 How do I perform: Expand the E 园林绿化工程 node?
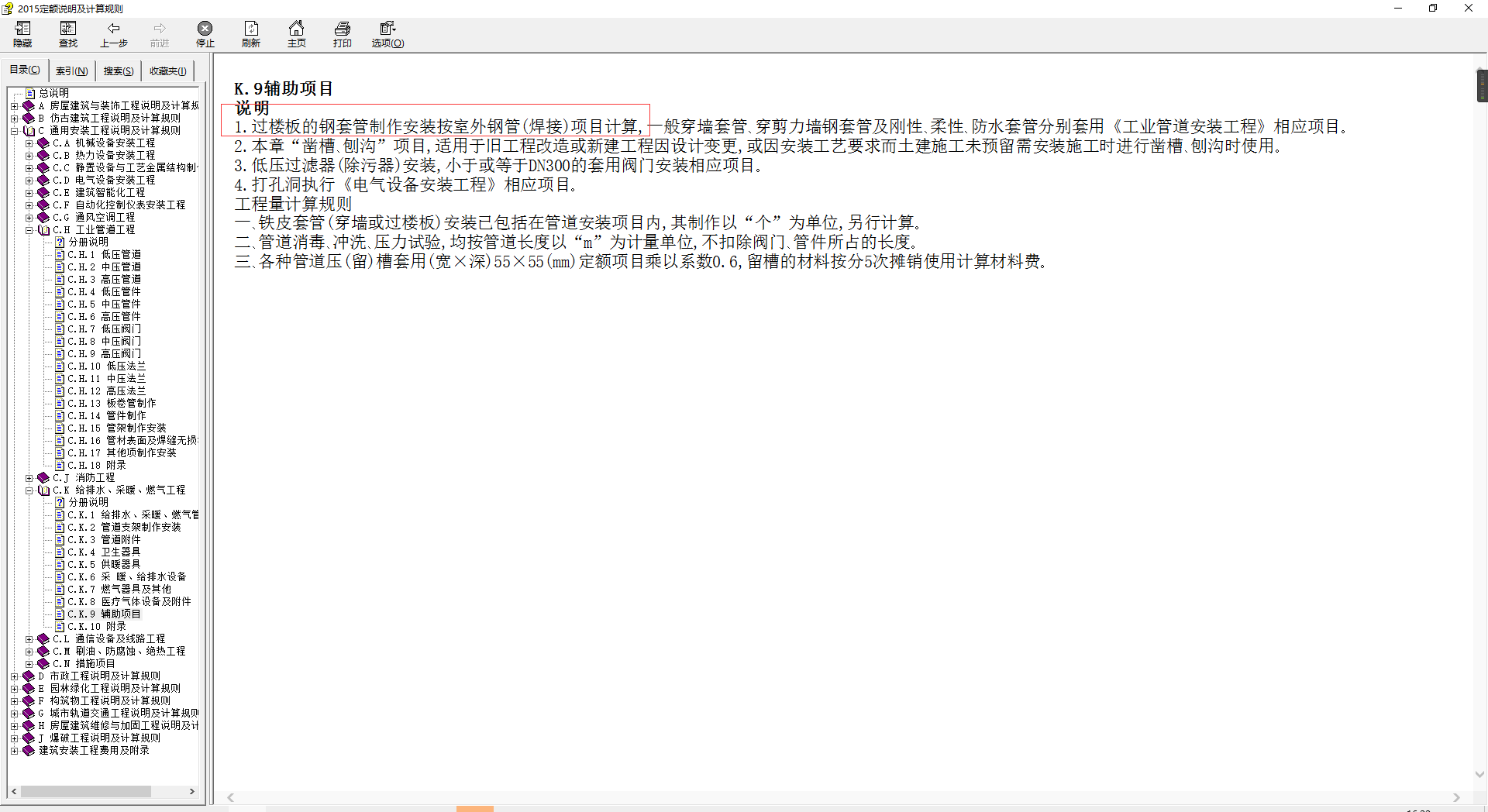point(14,689)
